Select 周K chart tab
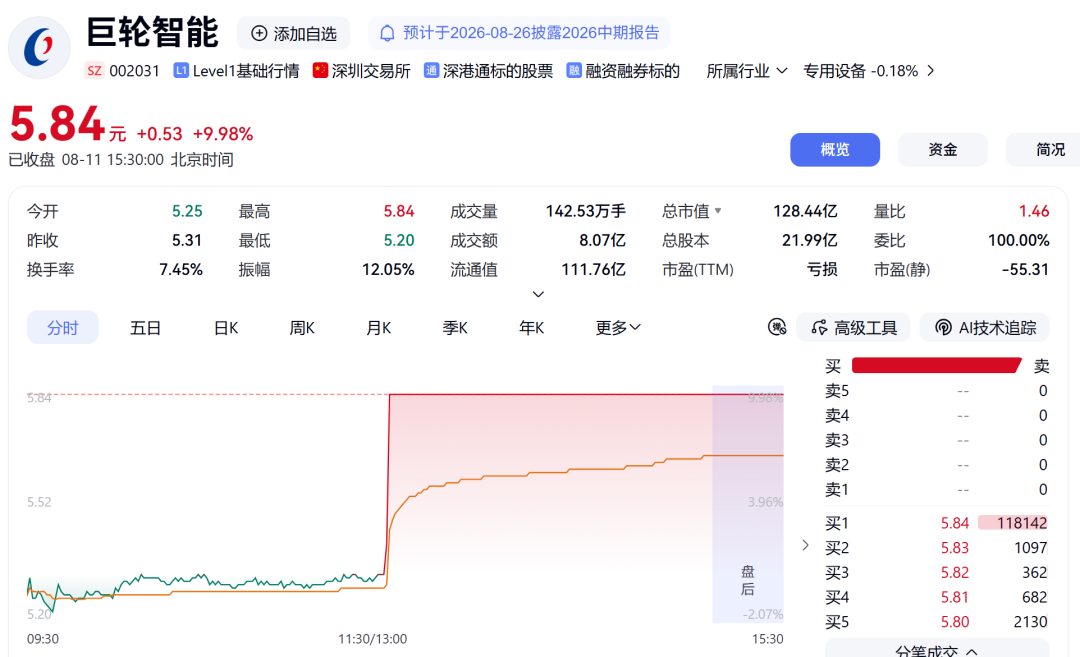 pos(302,328)
